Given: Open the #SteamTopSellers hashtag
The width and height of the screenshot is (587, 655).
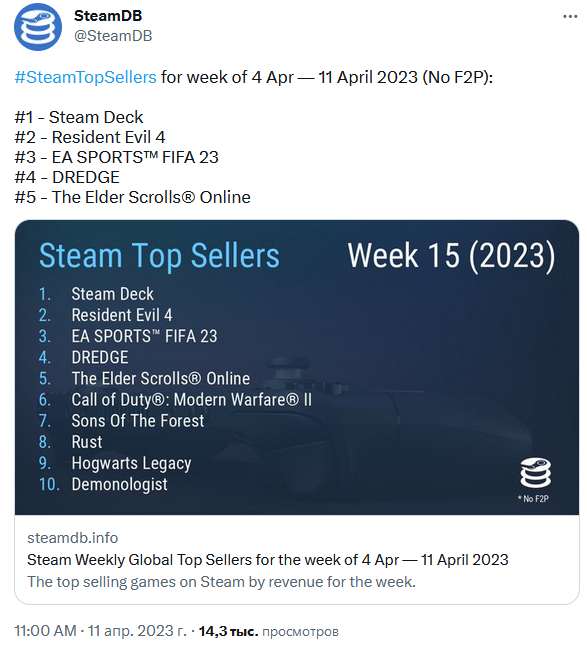Looking at the screenshot, I should (85, 77).
